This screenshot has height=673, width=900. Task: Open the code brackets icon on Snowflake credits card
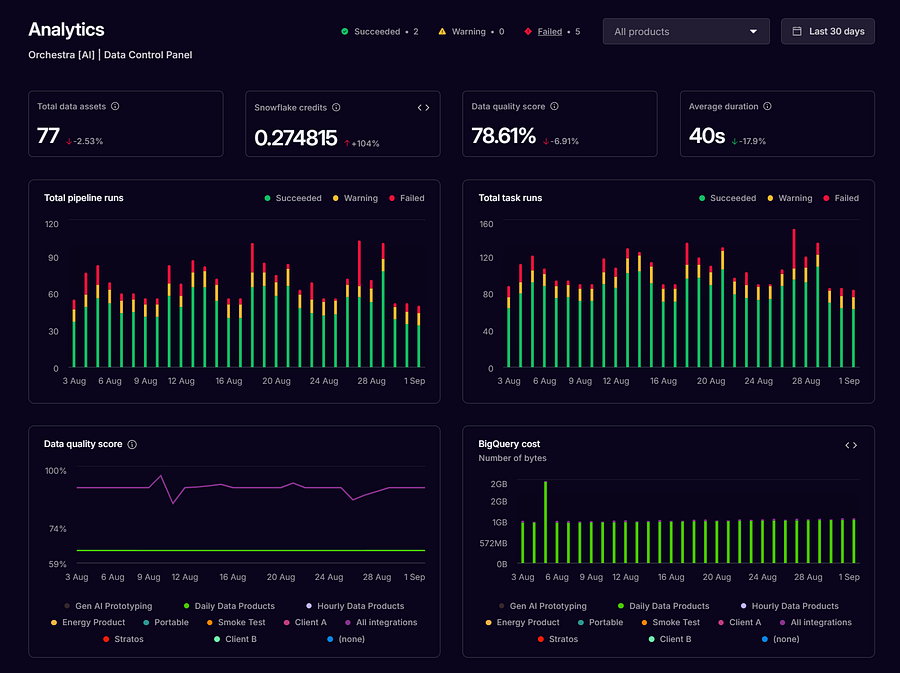(x=424, y=107)
